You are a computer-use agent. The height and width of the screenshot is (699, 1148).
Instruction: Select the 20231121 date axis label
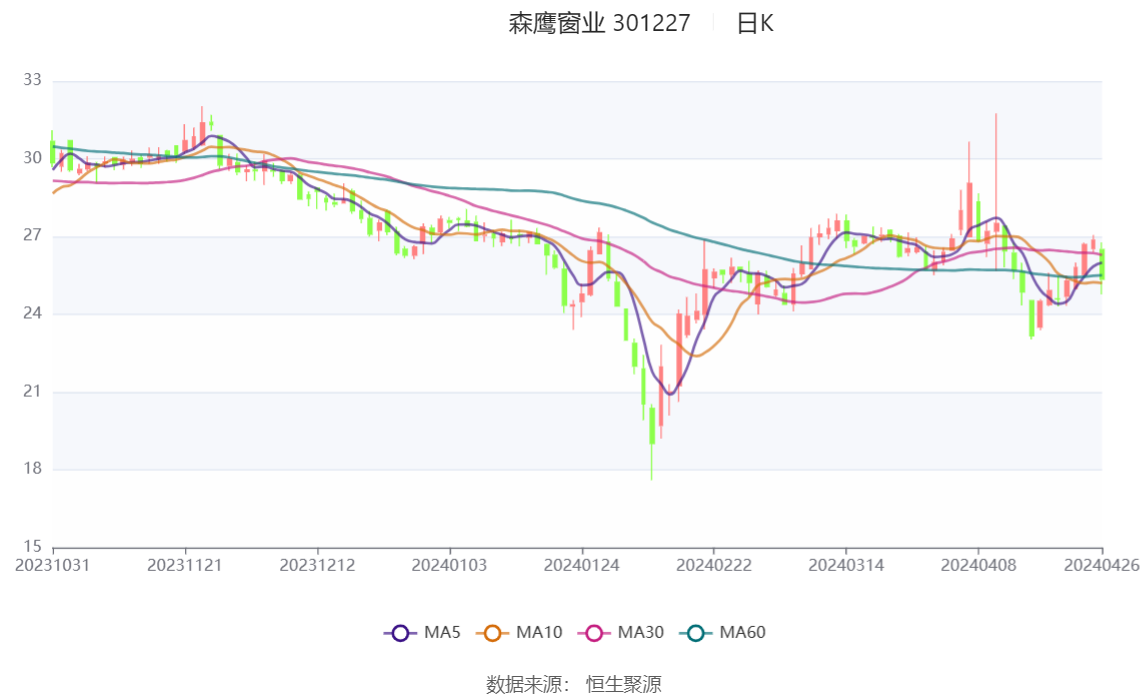click(x=185, y=565)
